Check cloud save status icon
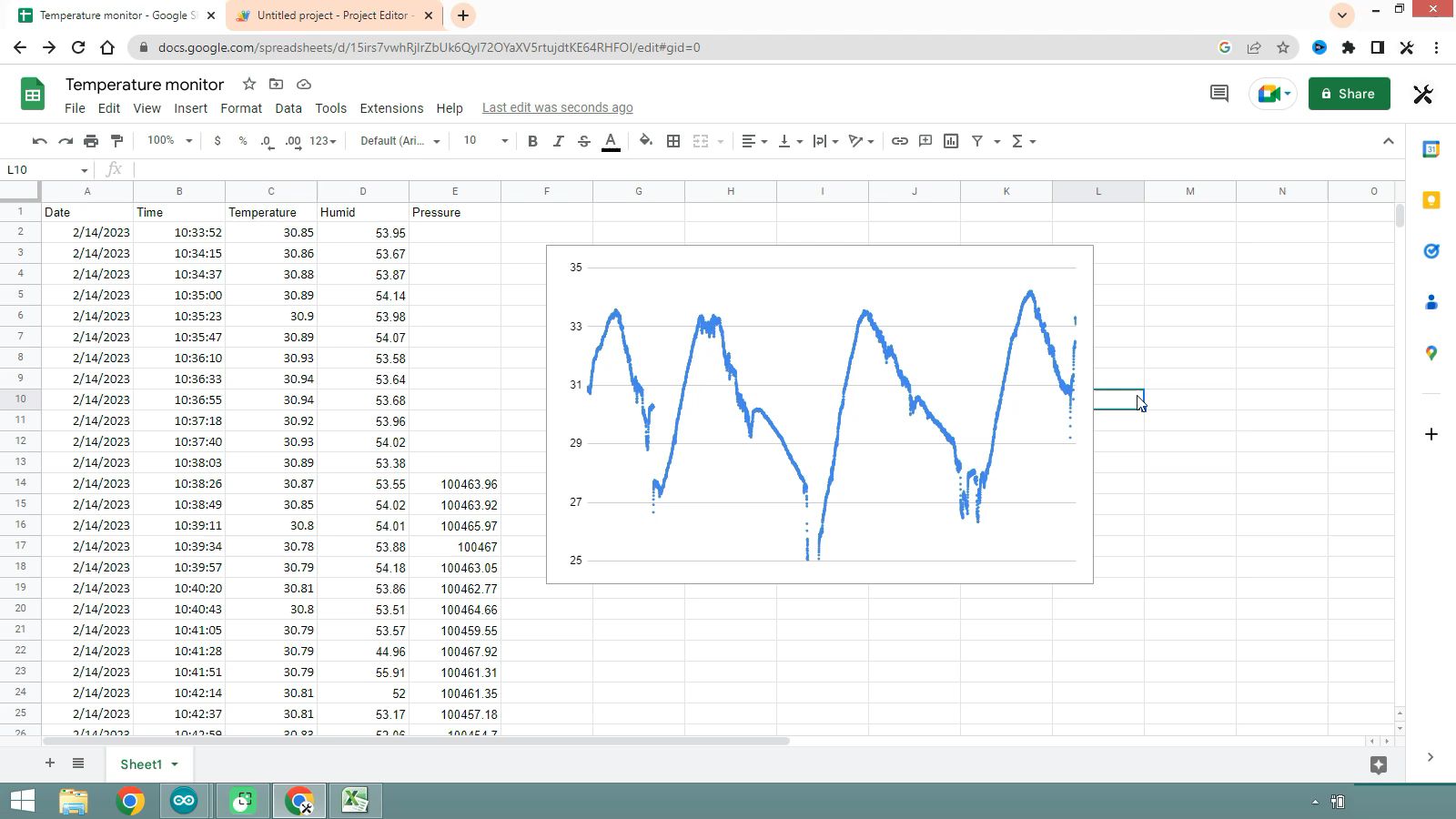 [304, 85]
